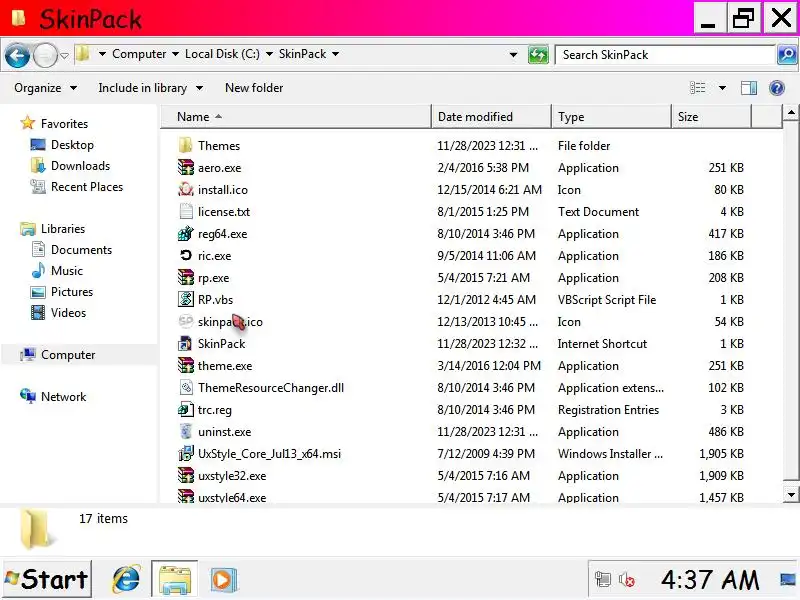The width and height of the screenshot is (800, 600).
Task: Click the Search SkinPack input field
Action: (665, 55)
